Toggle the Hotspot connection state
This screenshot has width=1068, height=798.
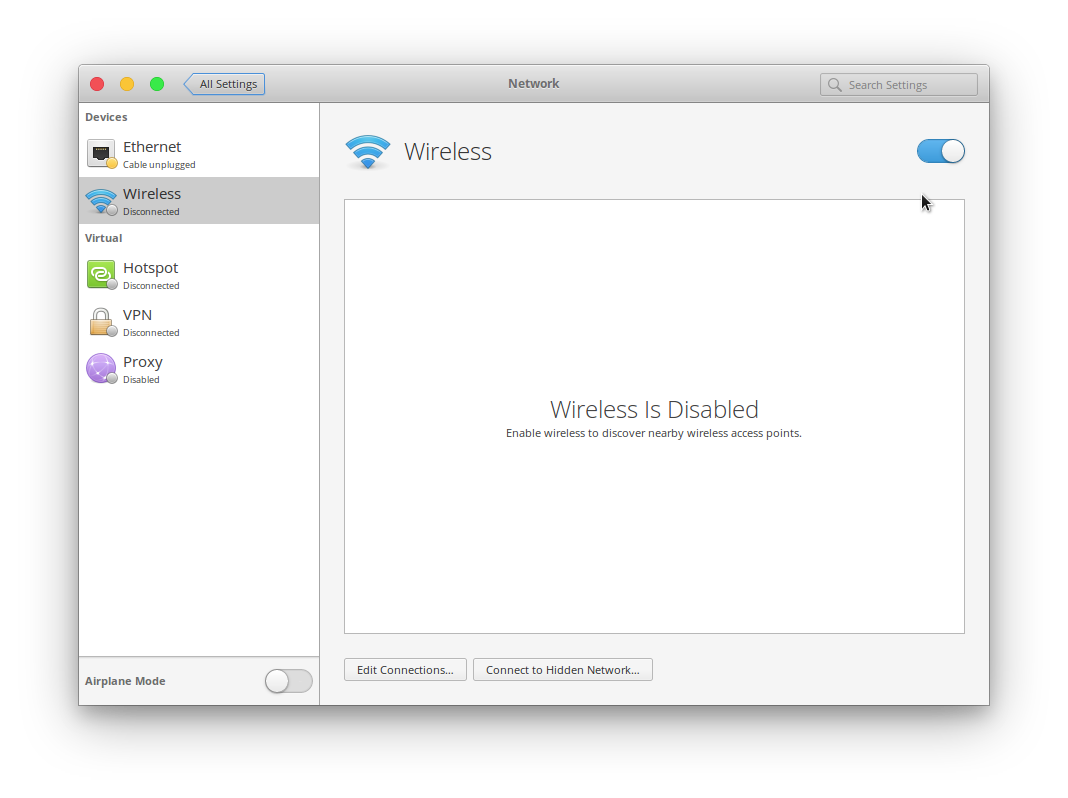point(110,283)
